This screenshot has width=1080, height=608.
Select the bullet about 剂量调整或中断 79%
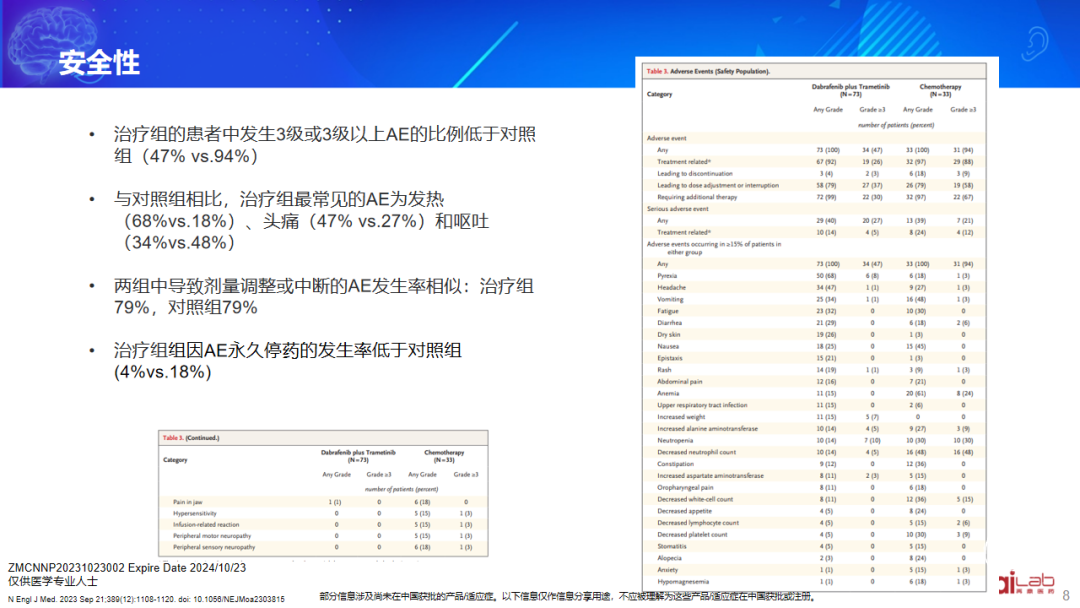[x=323, y=297]
